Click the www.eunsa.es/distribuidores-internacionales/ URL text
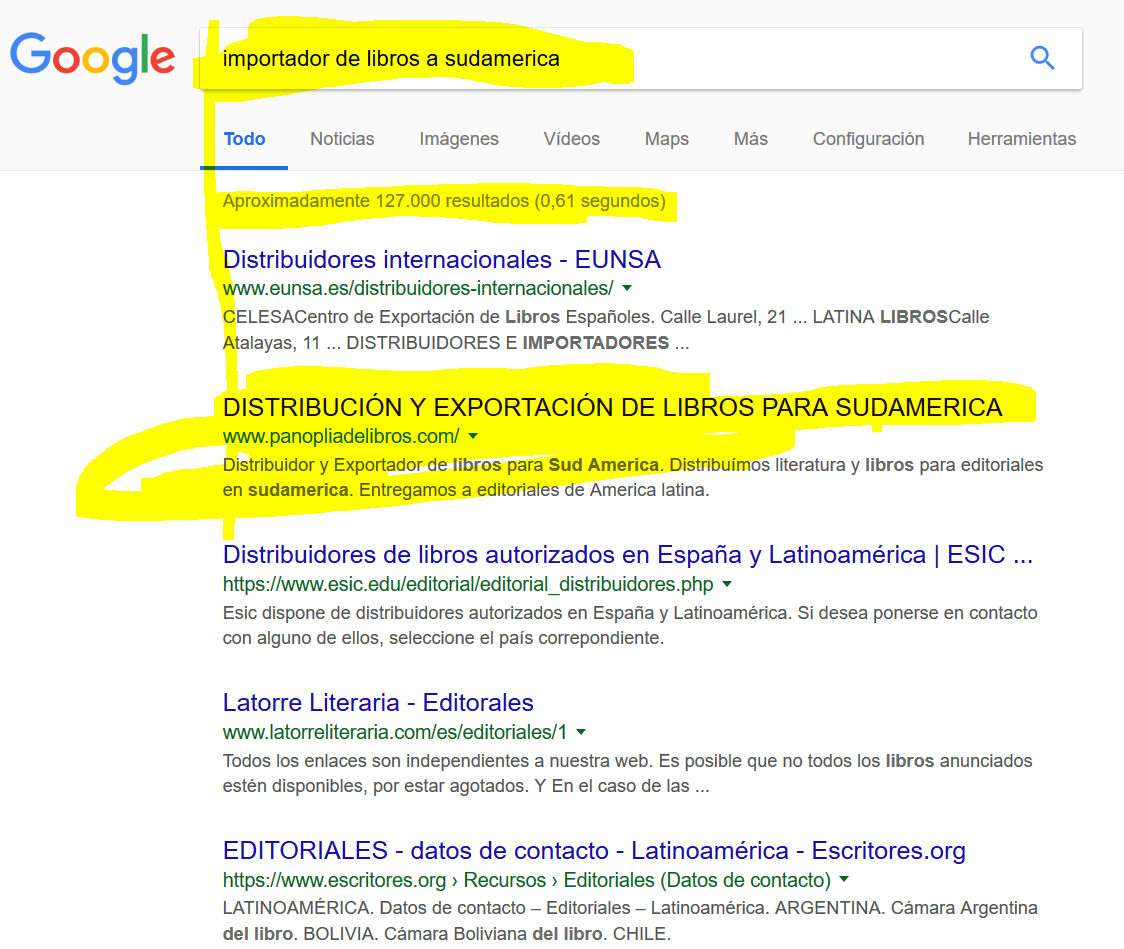 [x=418, y=288]
